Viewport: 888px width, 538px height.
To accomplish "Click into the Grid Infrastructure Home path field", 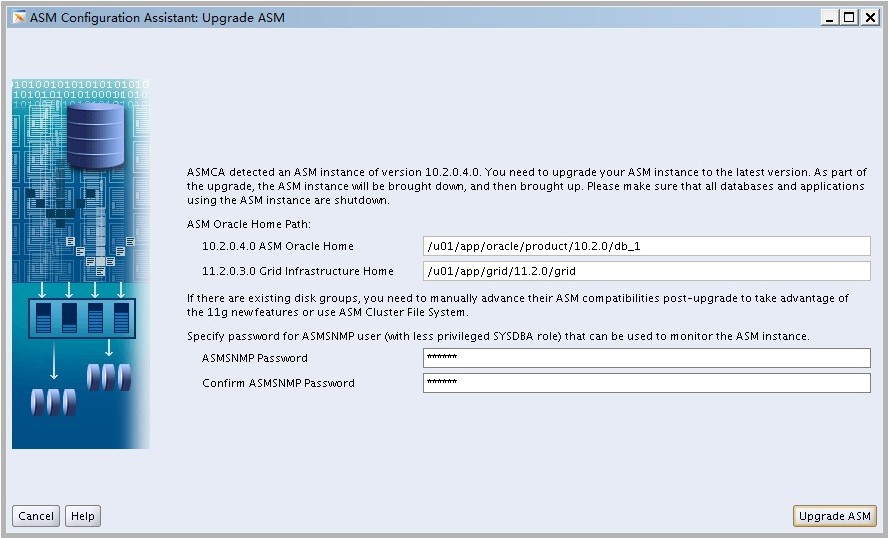I will (x=646, y=271).
